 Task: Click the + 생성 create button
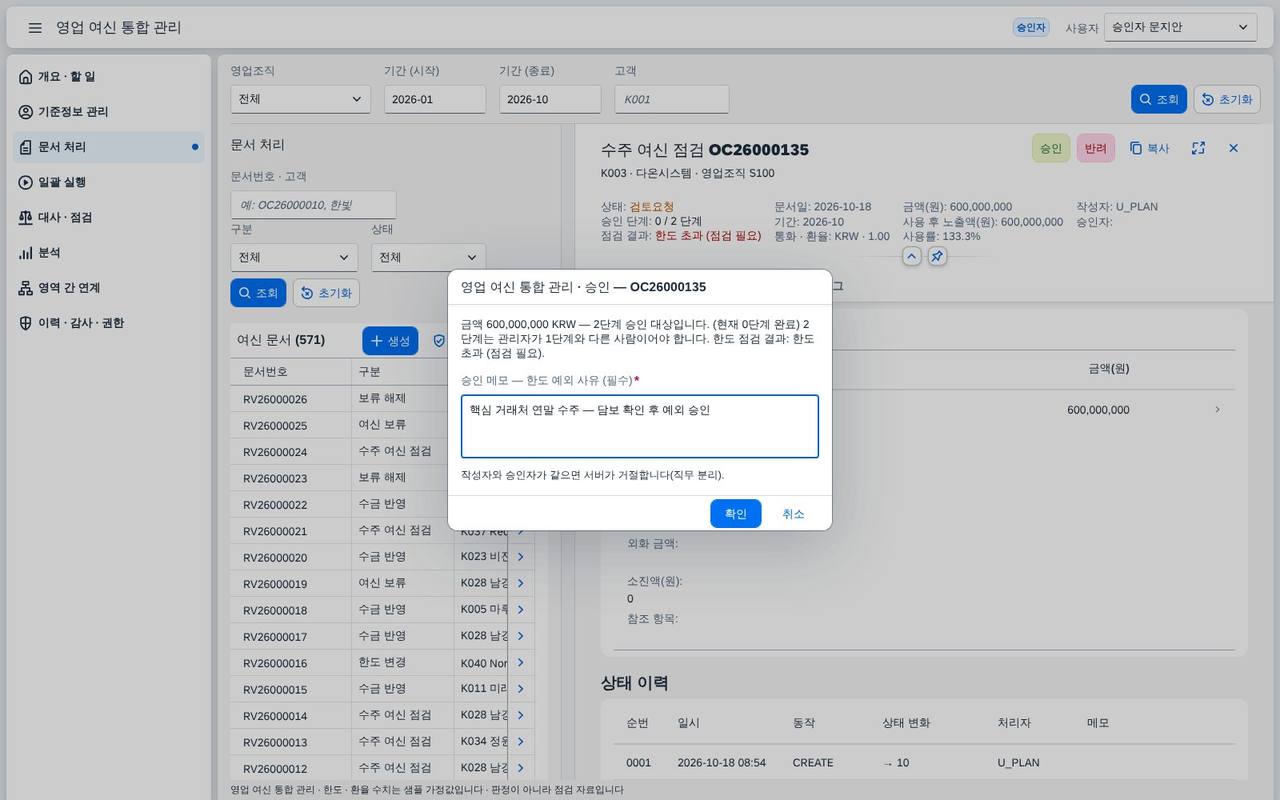coord(390,341)
